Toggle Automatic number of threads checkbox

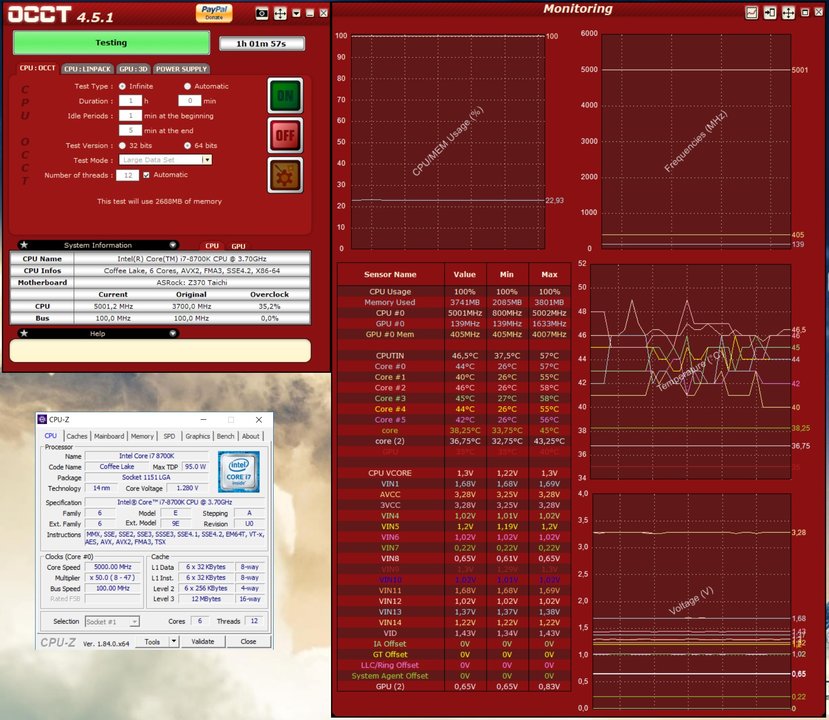coord(146,175)
